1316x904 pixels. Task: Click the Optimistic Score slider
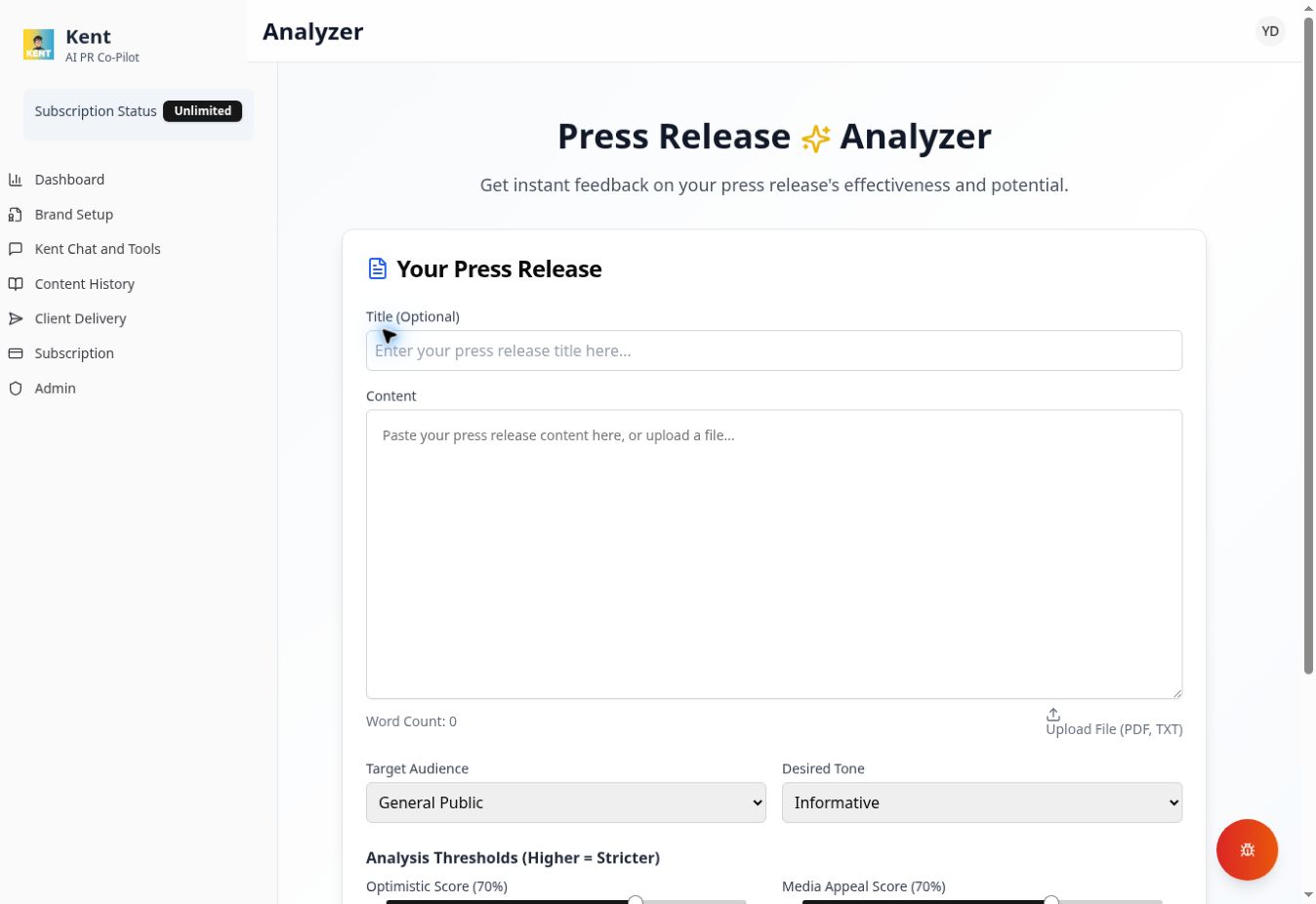coord(566,900)
